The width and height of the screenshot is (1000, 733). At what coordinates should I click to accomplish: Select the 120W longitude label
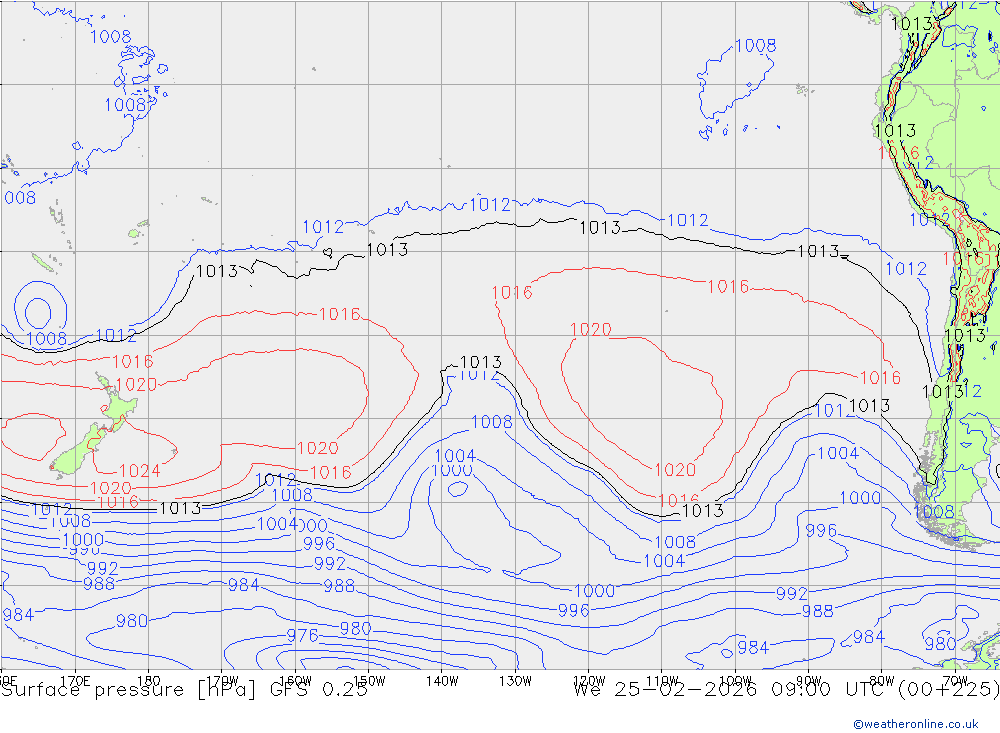(589, 681)
